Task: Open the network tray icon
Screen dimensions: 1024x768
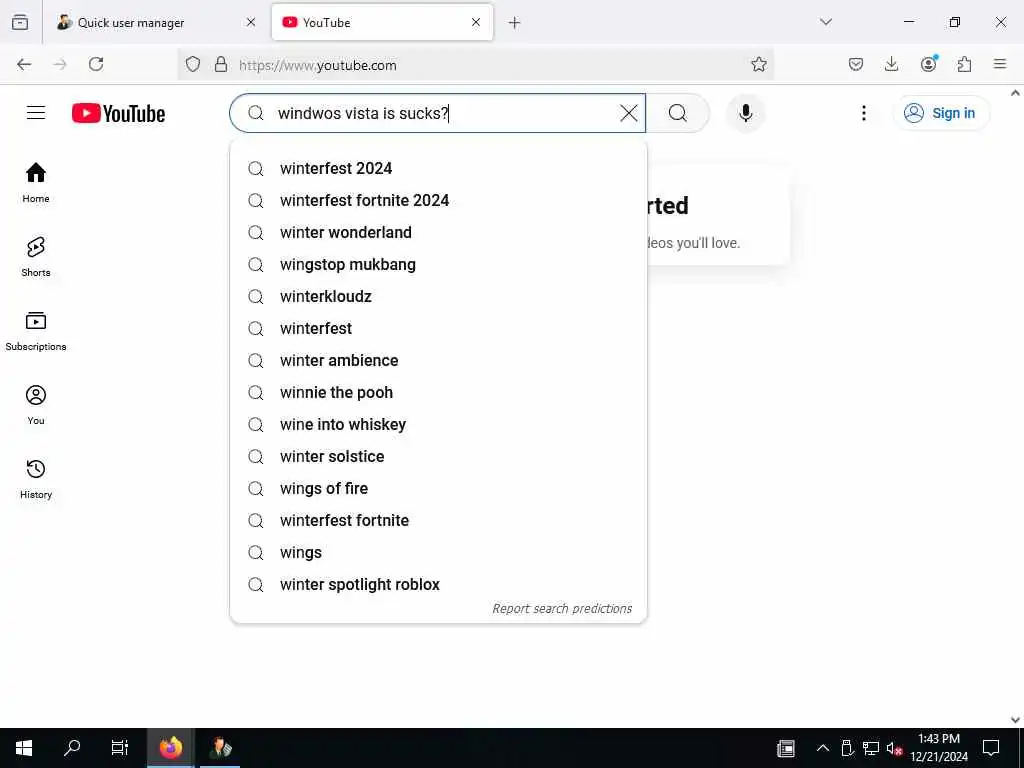Action: point(871,748)
